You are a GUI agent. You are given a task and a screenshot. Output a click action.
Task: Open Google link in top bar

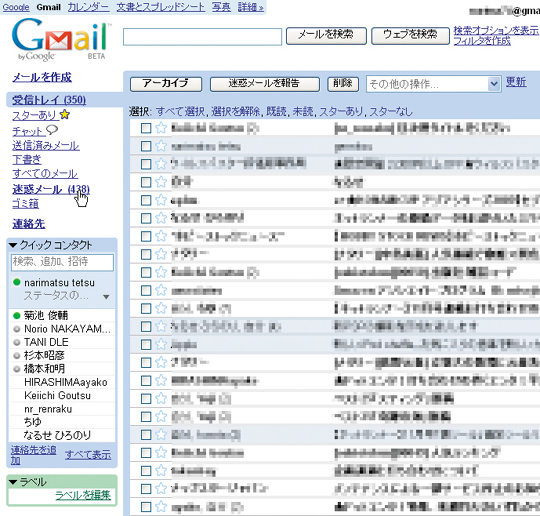(16, 7)
